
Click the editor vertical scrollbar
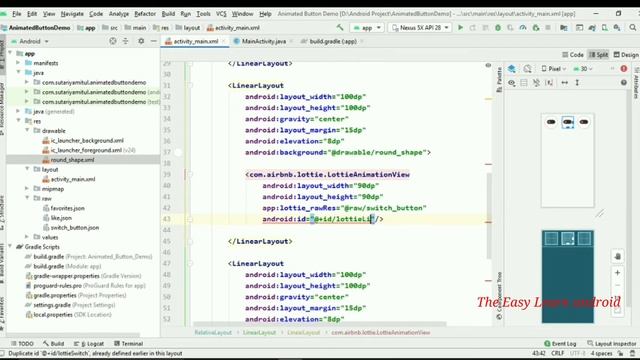[489, 216]
